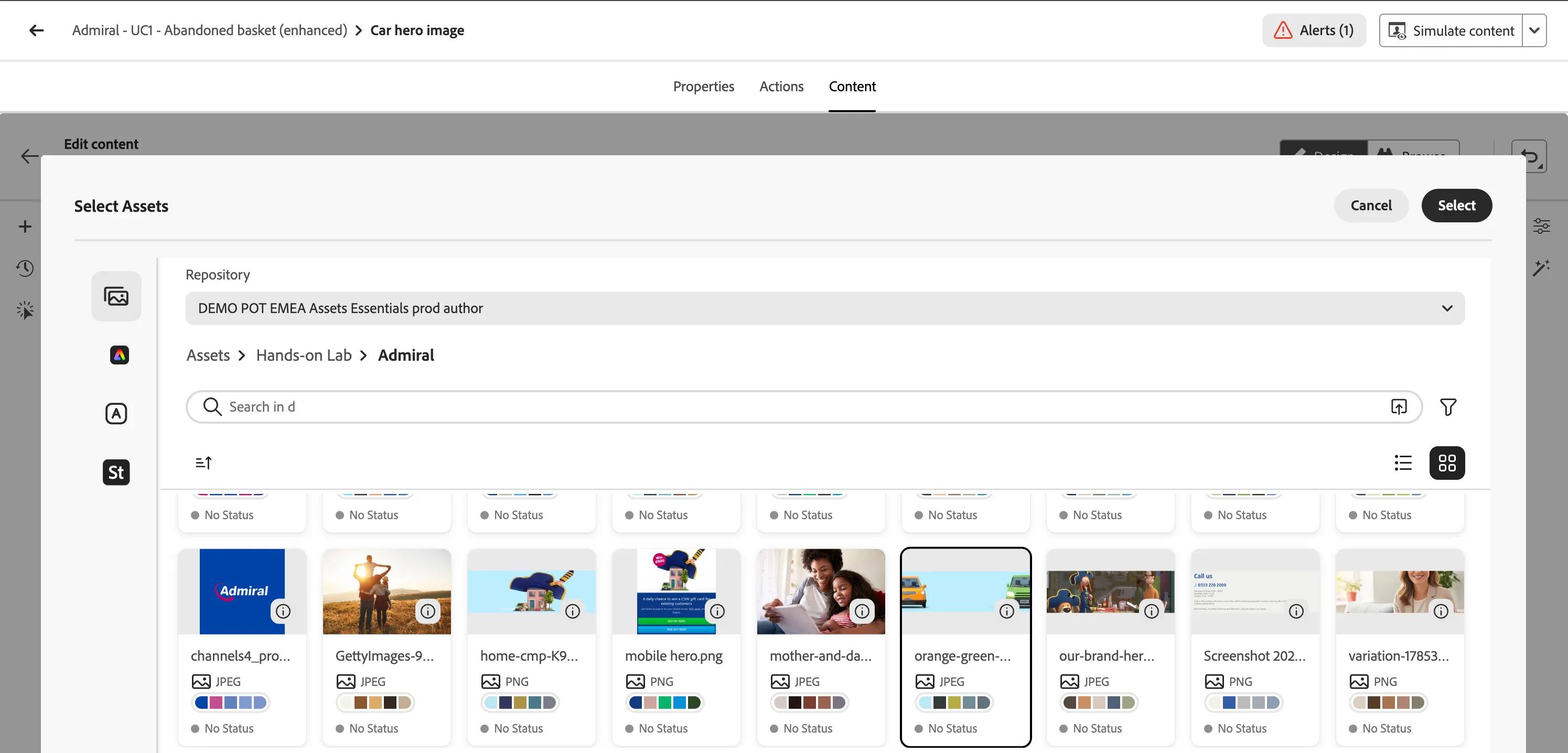The image size is (1568, 753).
Task: Switch to grid view
Action: click(1447, 463)
